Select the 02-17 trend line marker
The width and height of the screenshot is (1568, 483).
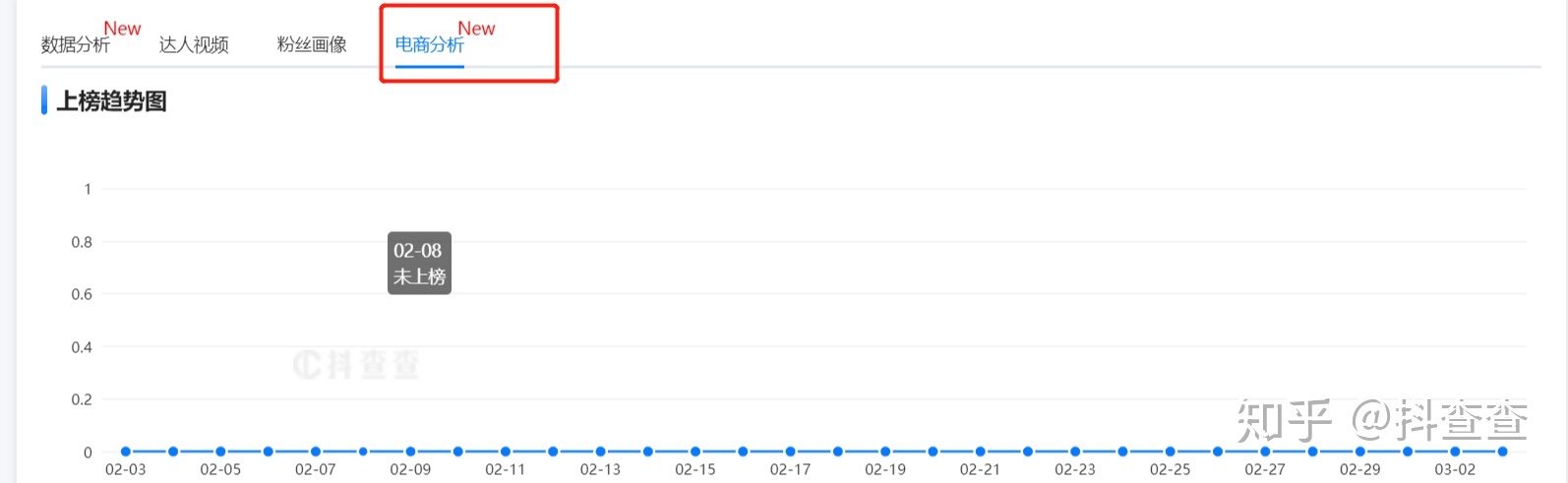point(790,452)
